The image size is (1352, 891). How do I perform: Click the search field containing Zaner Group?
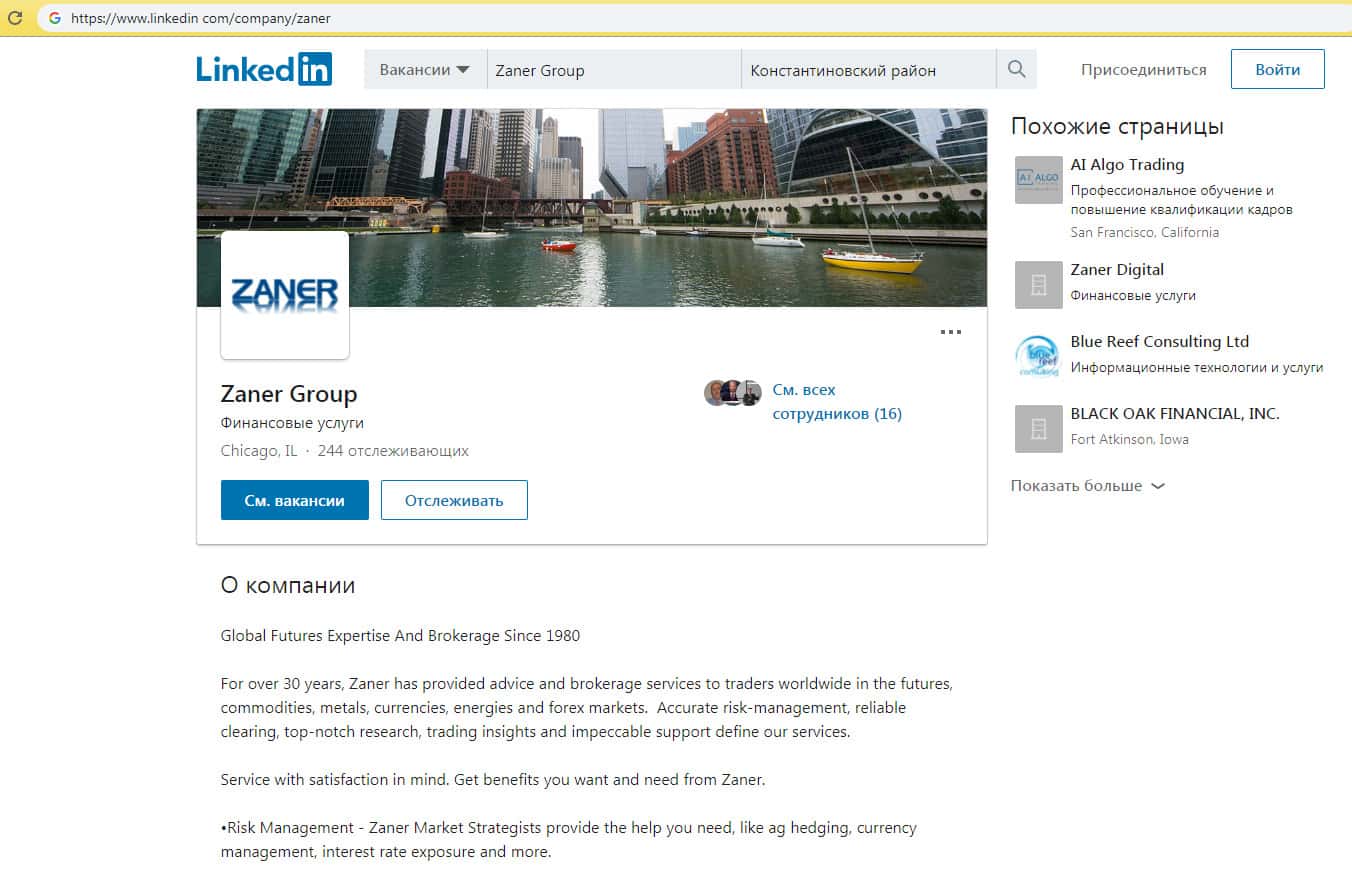pyautogui.click(x=614, y=70)
